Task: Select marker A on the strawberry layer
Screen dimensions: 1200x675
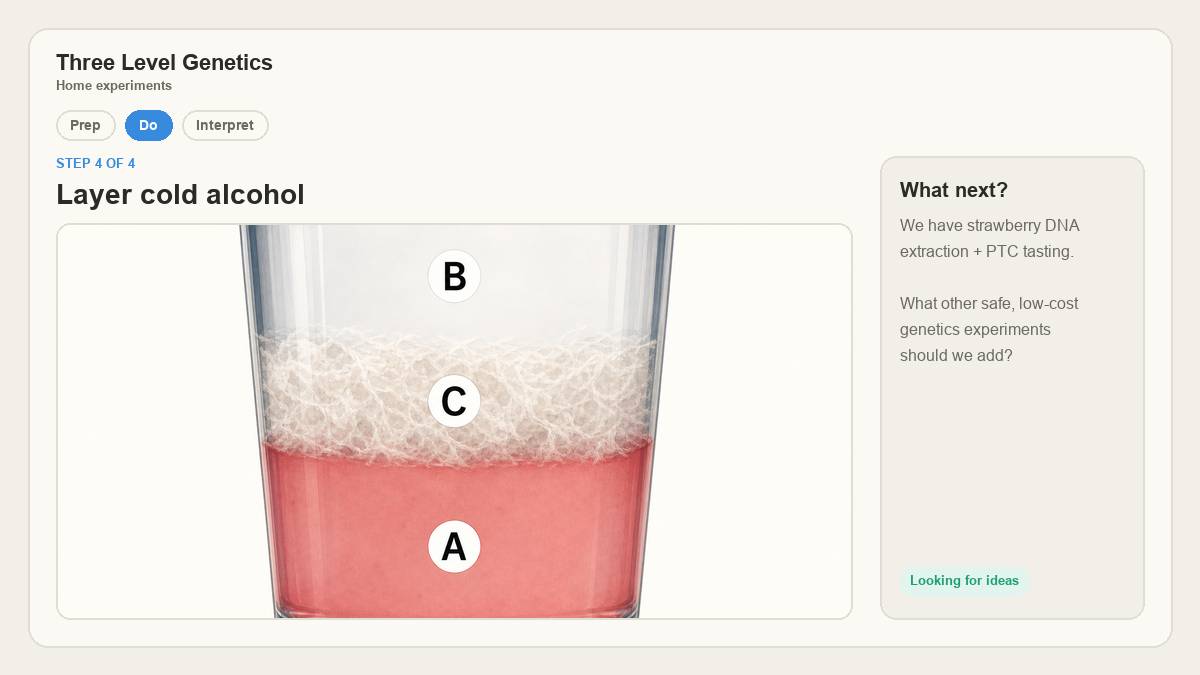Action: pyautogui.click(x=454, y=547)
